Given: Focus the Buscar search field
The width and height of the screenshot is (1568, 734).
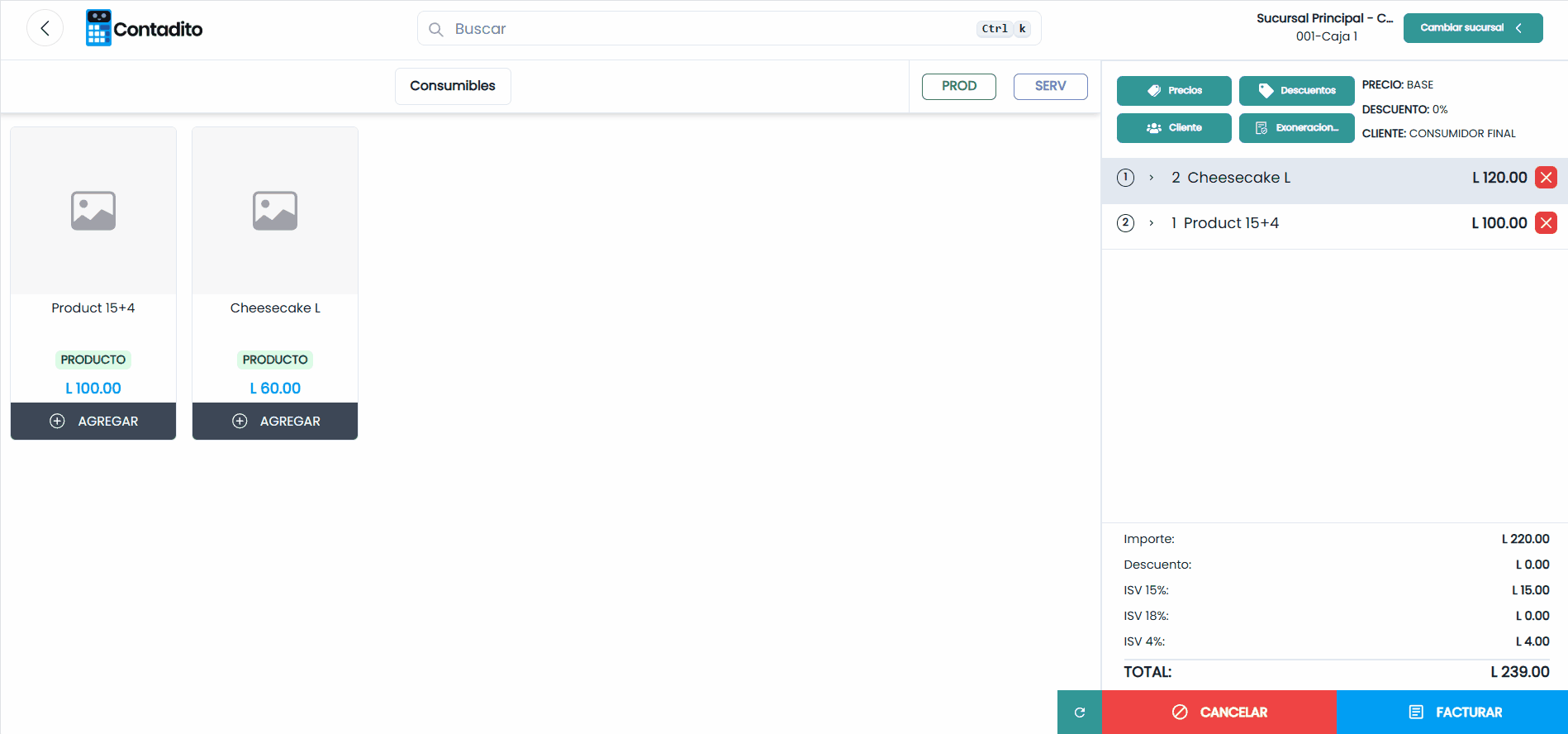Looking at the screenshot, I should click(729, 28).
